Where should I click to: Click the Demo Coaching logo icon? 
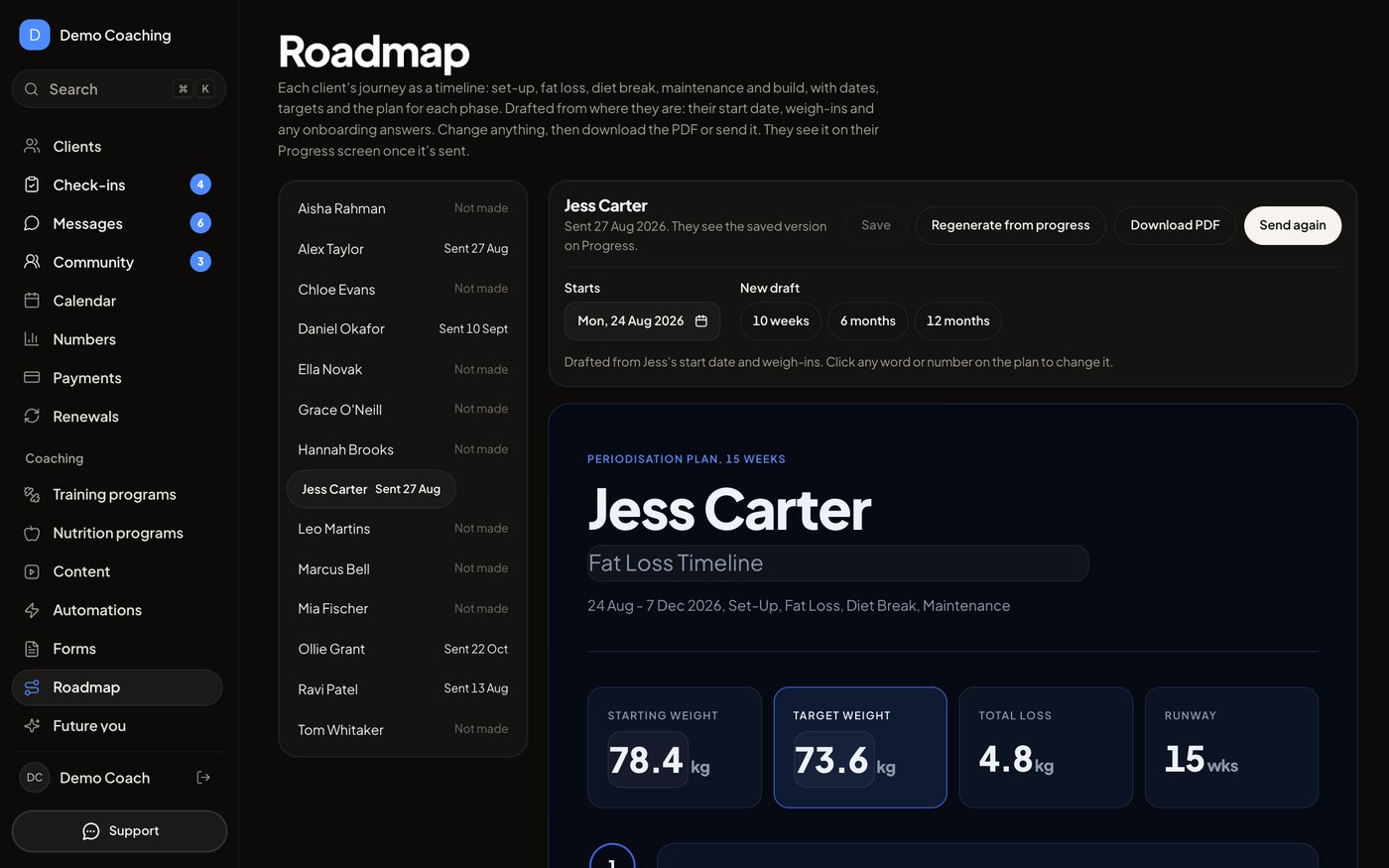tap(35, 35)
